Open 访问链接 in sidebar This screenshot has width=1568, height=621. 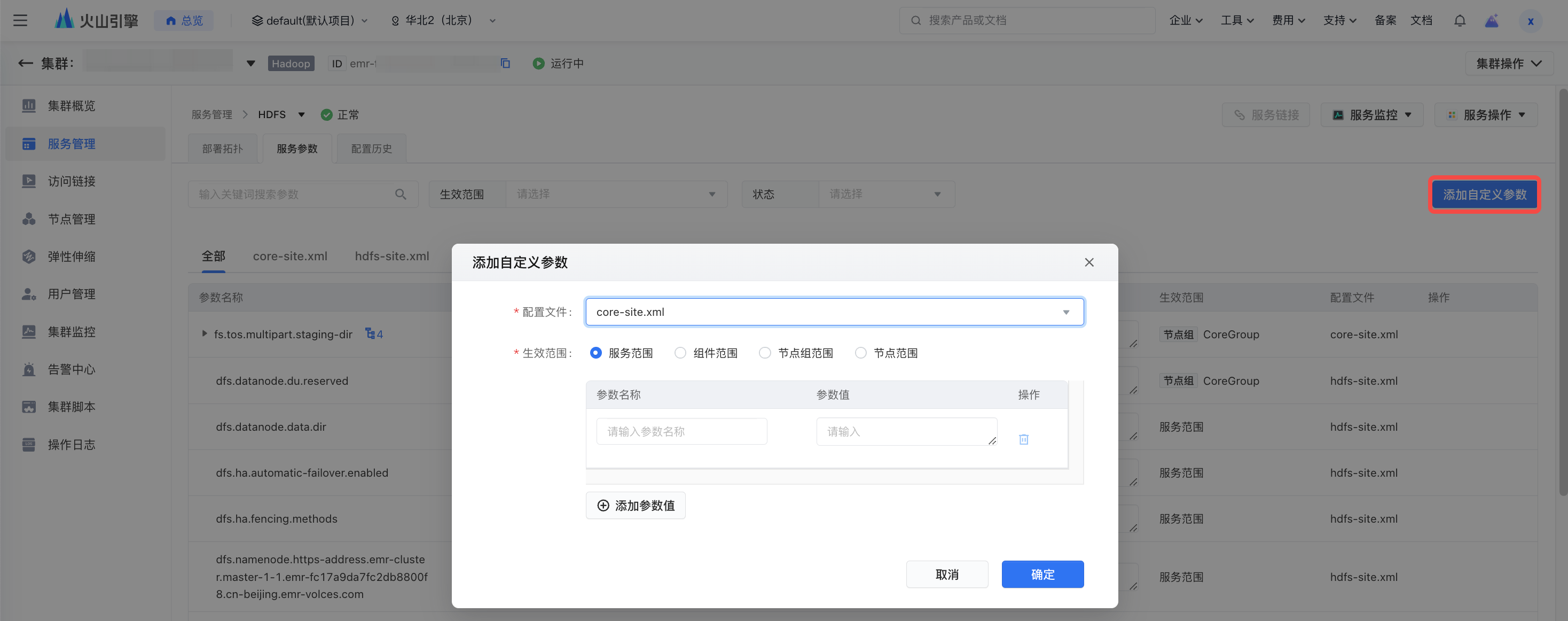(x=71, y=181)
